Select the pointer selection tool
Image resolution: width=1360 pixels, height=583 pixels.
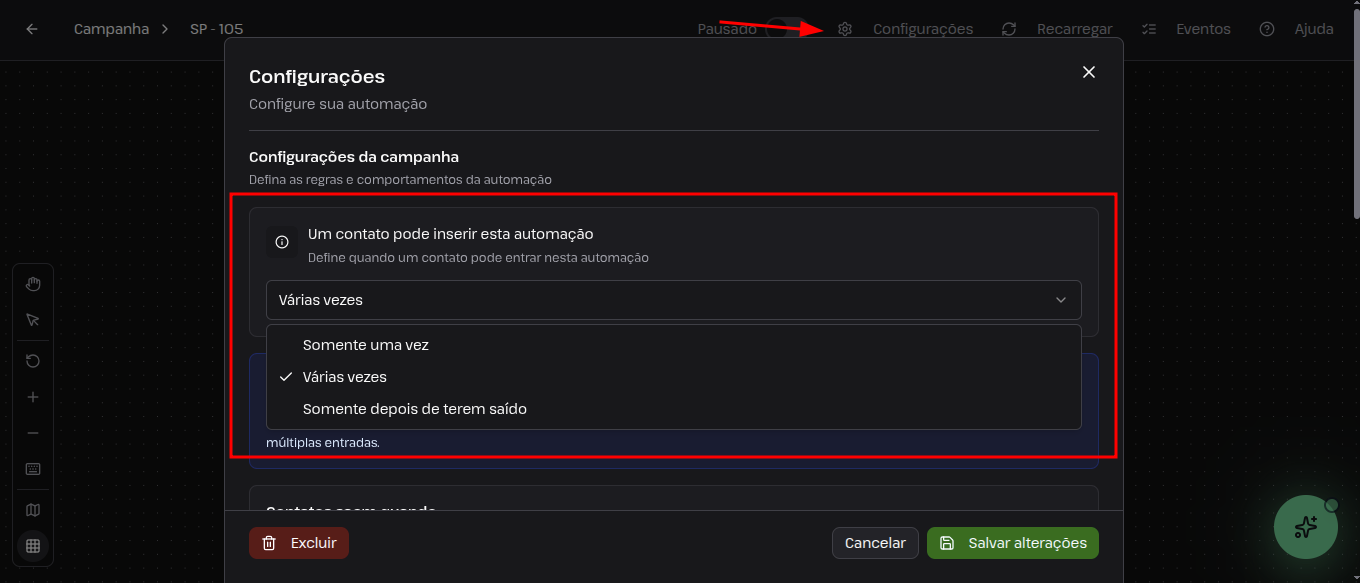click(33, 320)
